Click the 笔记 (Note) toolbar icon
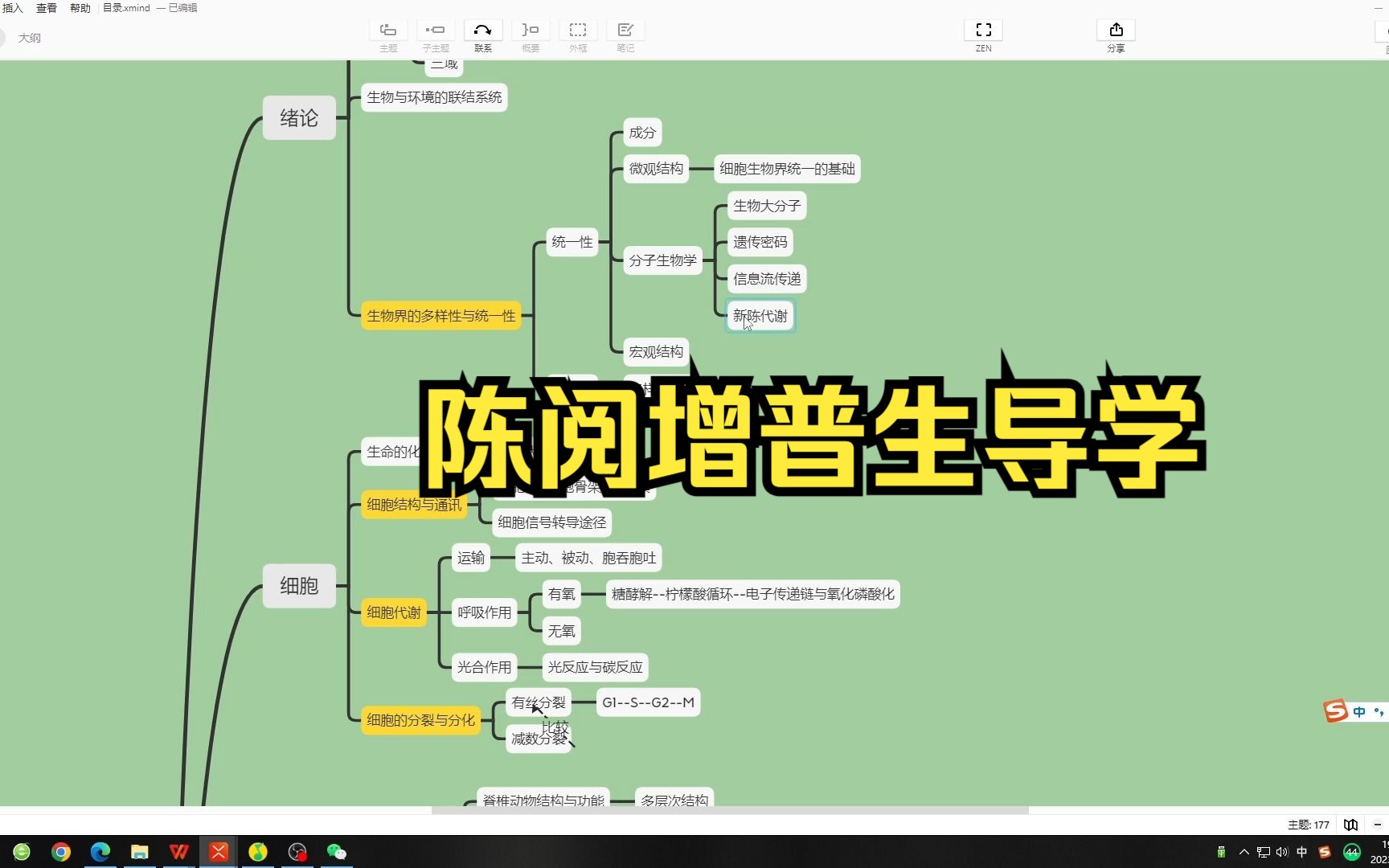 tap(625, 31)
